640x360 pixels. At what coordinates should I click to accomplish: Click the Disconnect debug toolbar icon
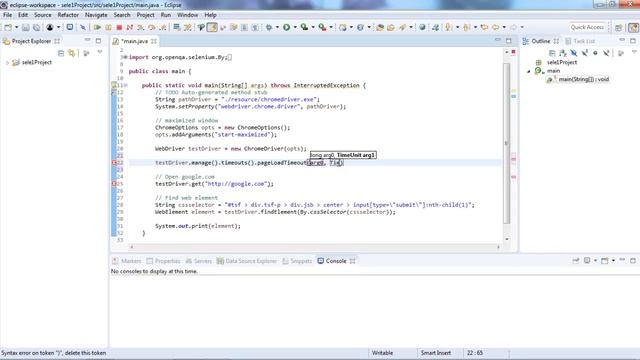tap(130, 27)
